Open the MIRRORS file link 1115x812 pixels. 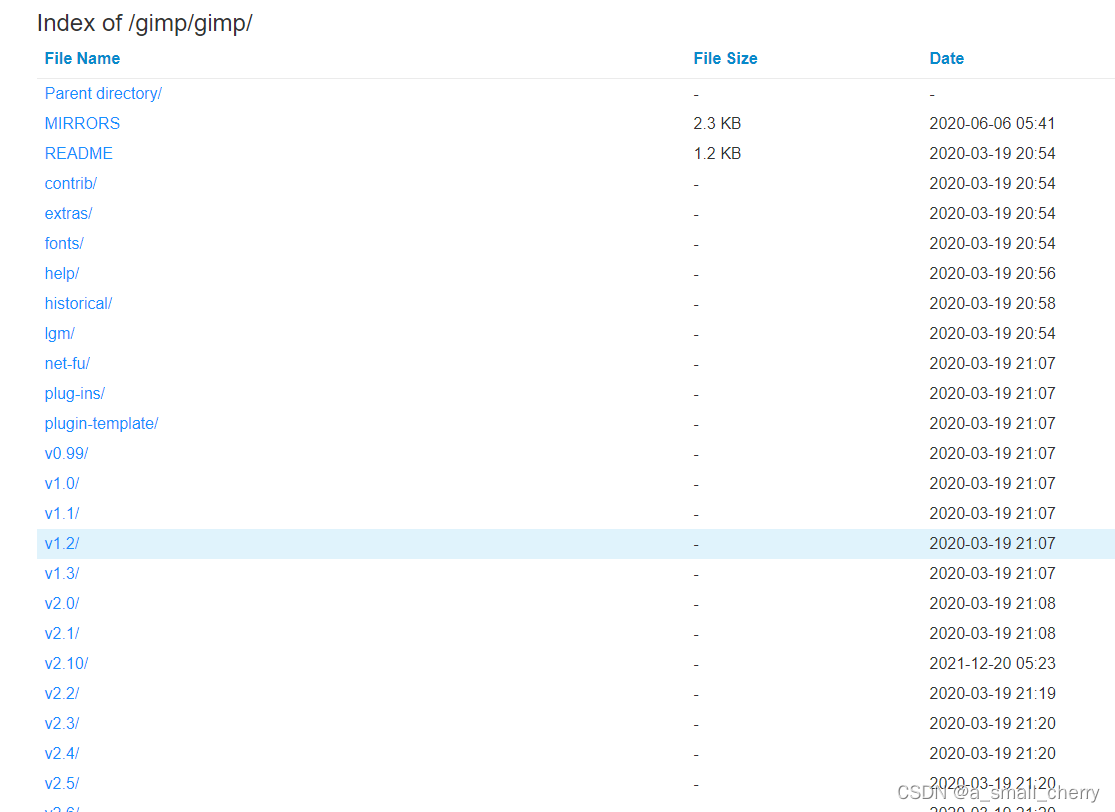[x=82, y=124]
